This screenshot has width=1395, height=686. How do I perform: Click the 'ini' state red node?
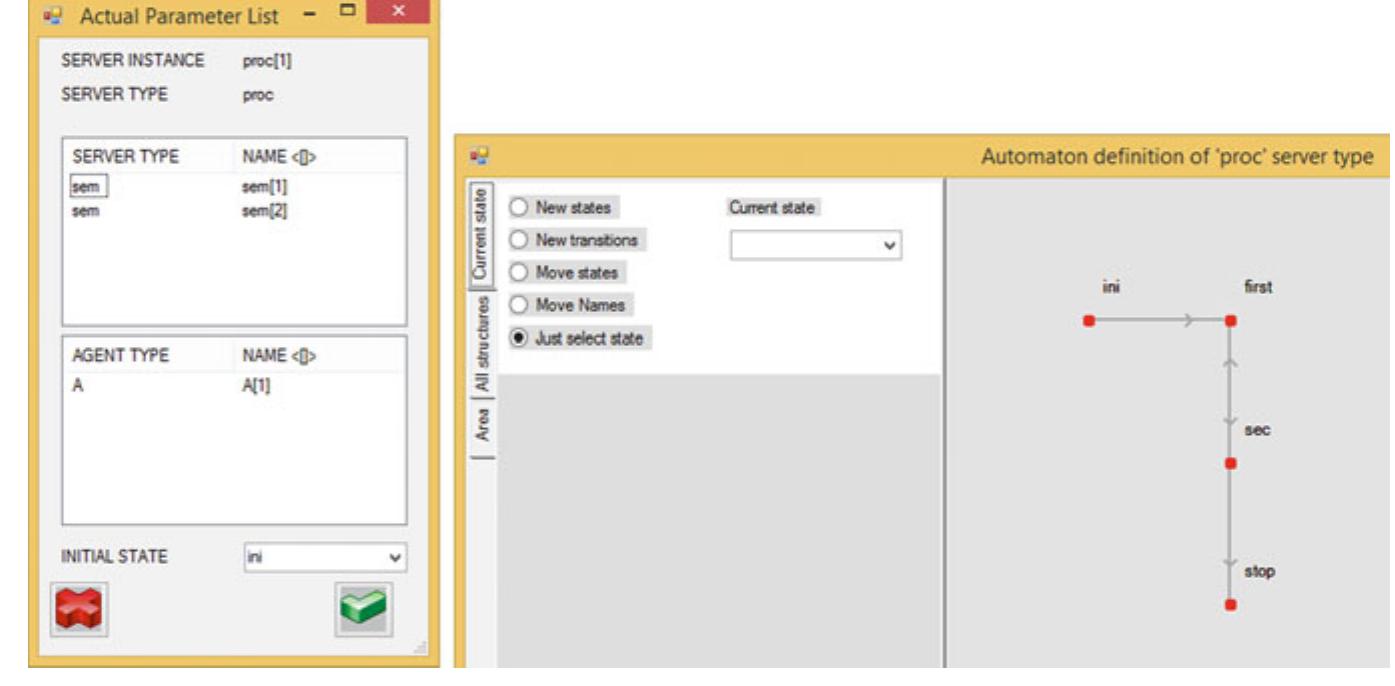coord(1089,320)
